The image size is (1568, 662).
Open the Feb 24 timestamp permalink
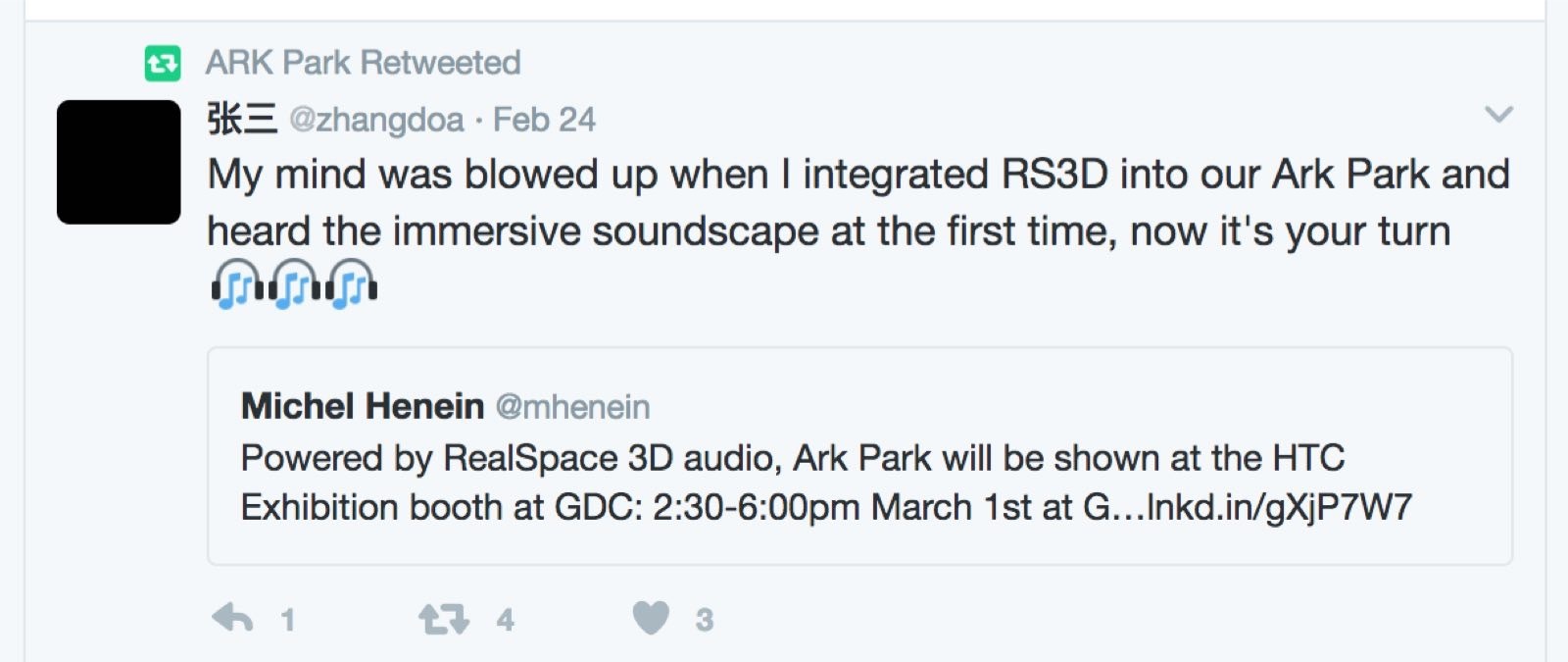click(544, 120)
